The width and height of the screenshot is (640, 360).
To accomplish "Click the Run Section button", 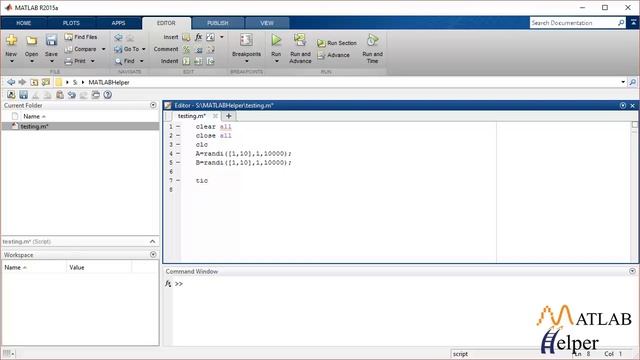I will click(x=337, y=43).
